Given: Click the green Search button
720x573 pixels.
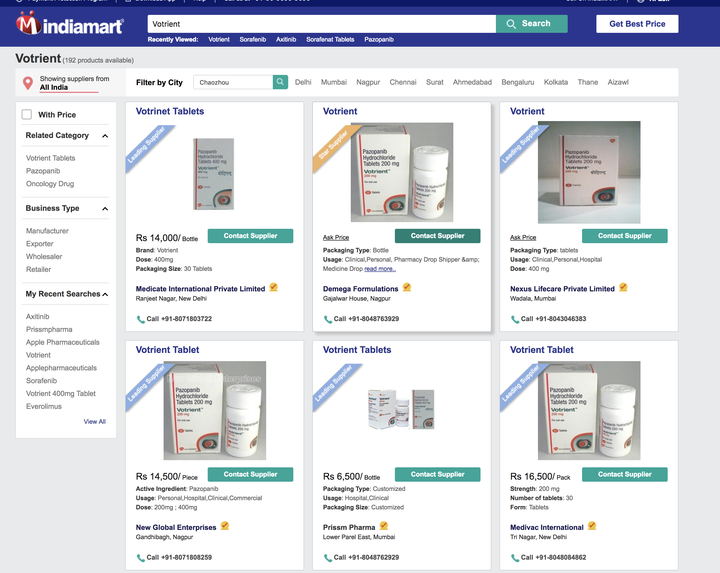Looking at the screenshot, I should point(532,23).
